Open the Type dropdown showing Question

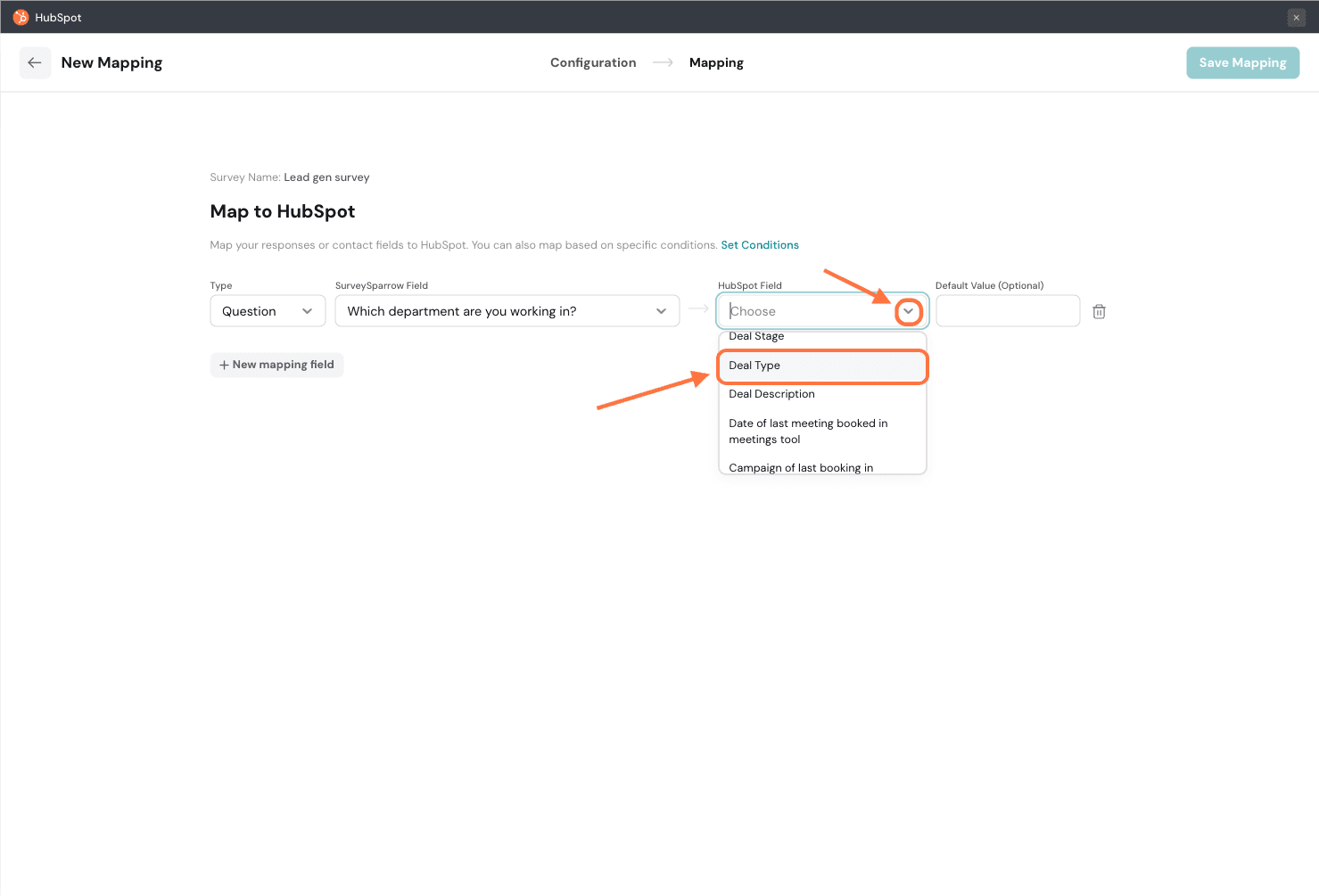[268, 311]
